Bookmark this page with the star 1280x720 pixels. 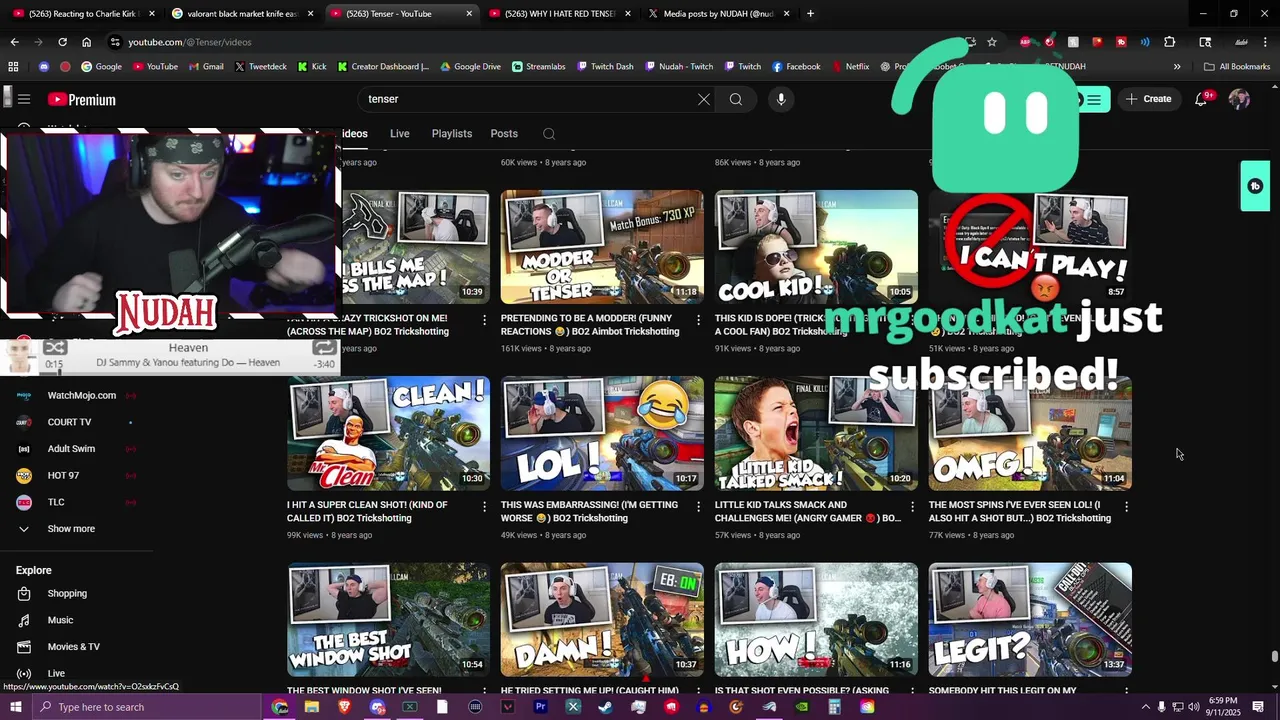tap(992, 42)
